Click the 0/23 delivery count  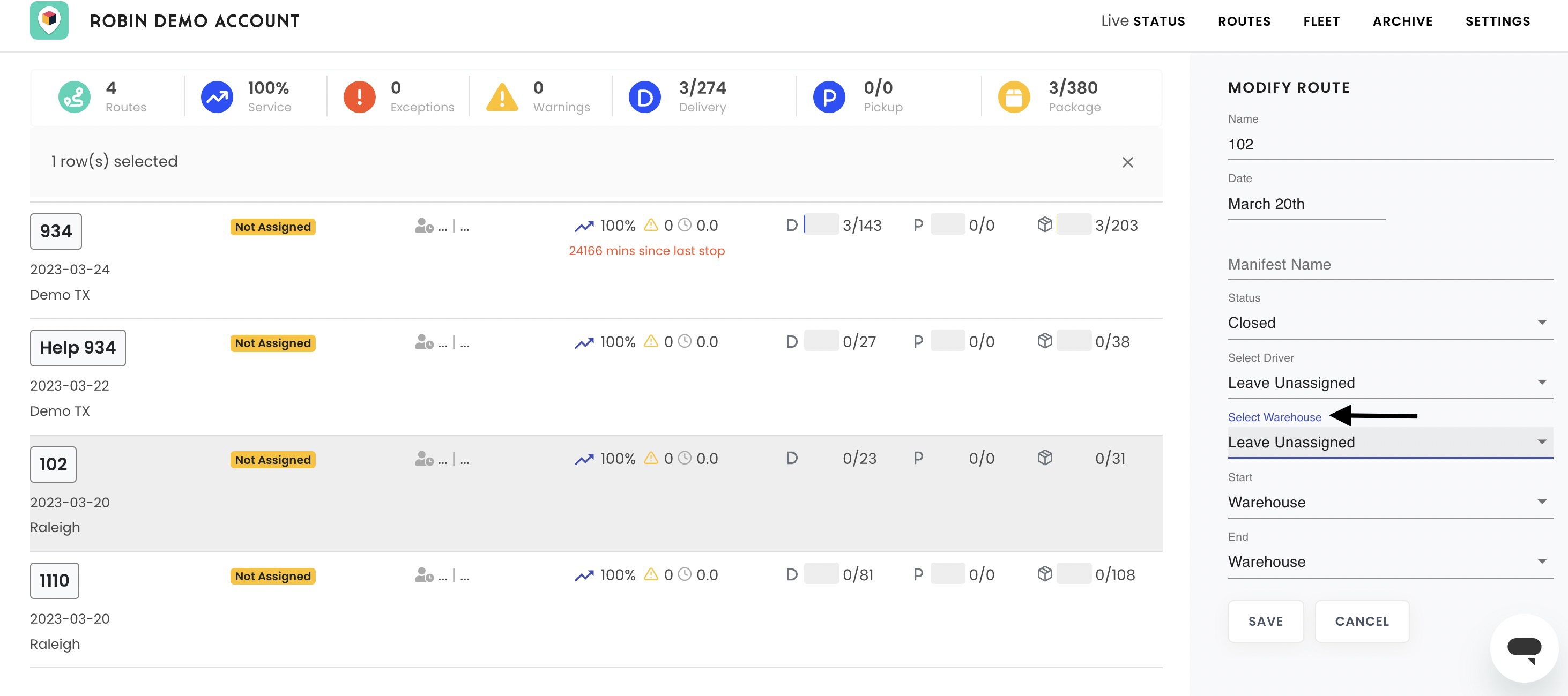click(x=859, y=459)
